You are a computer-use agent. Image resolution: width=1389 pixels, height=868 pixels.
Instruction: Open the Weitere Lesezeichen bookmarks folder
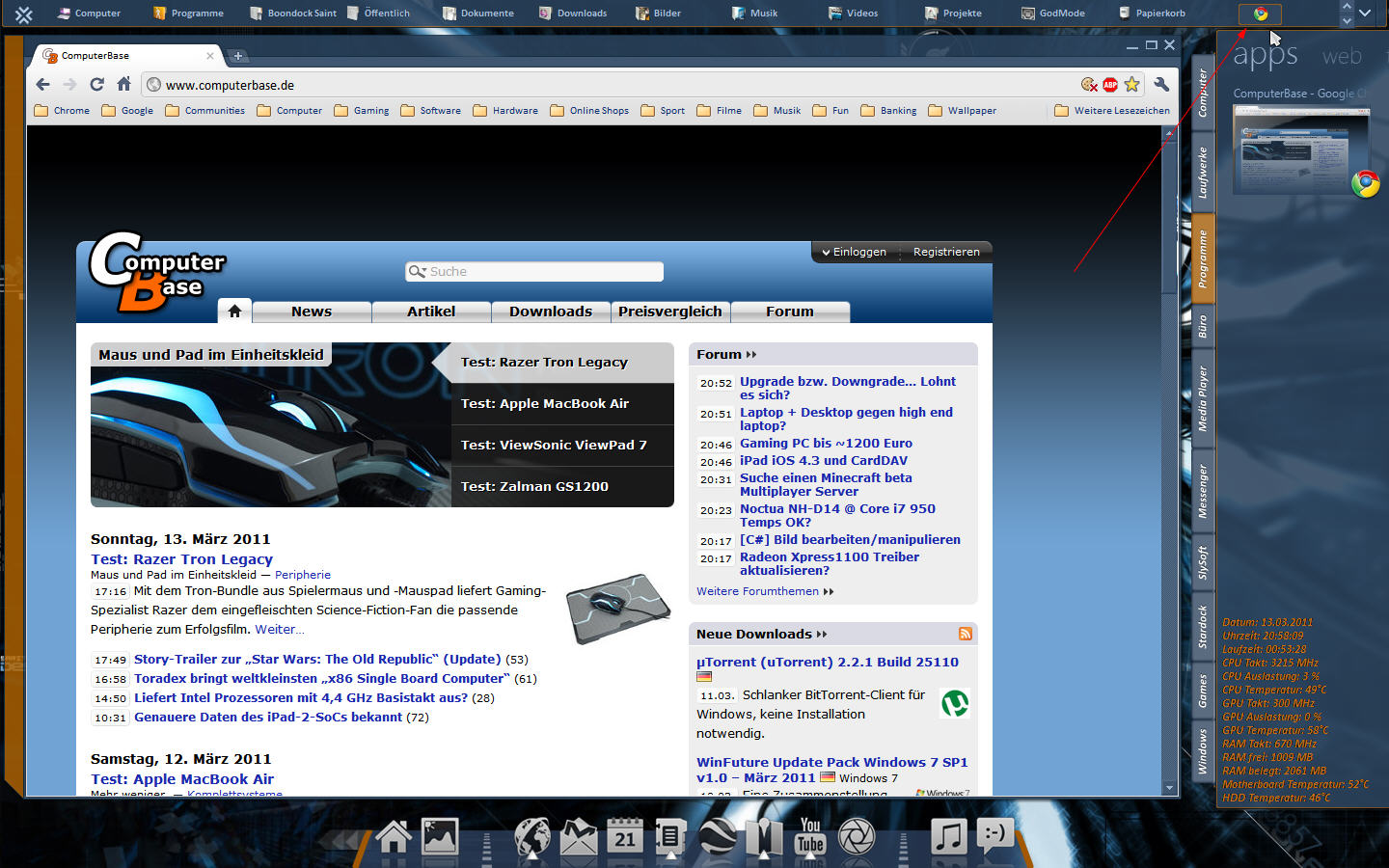point(1112,111)
